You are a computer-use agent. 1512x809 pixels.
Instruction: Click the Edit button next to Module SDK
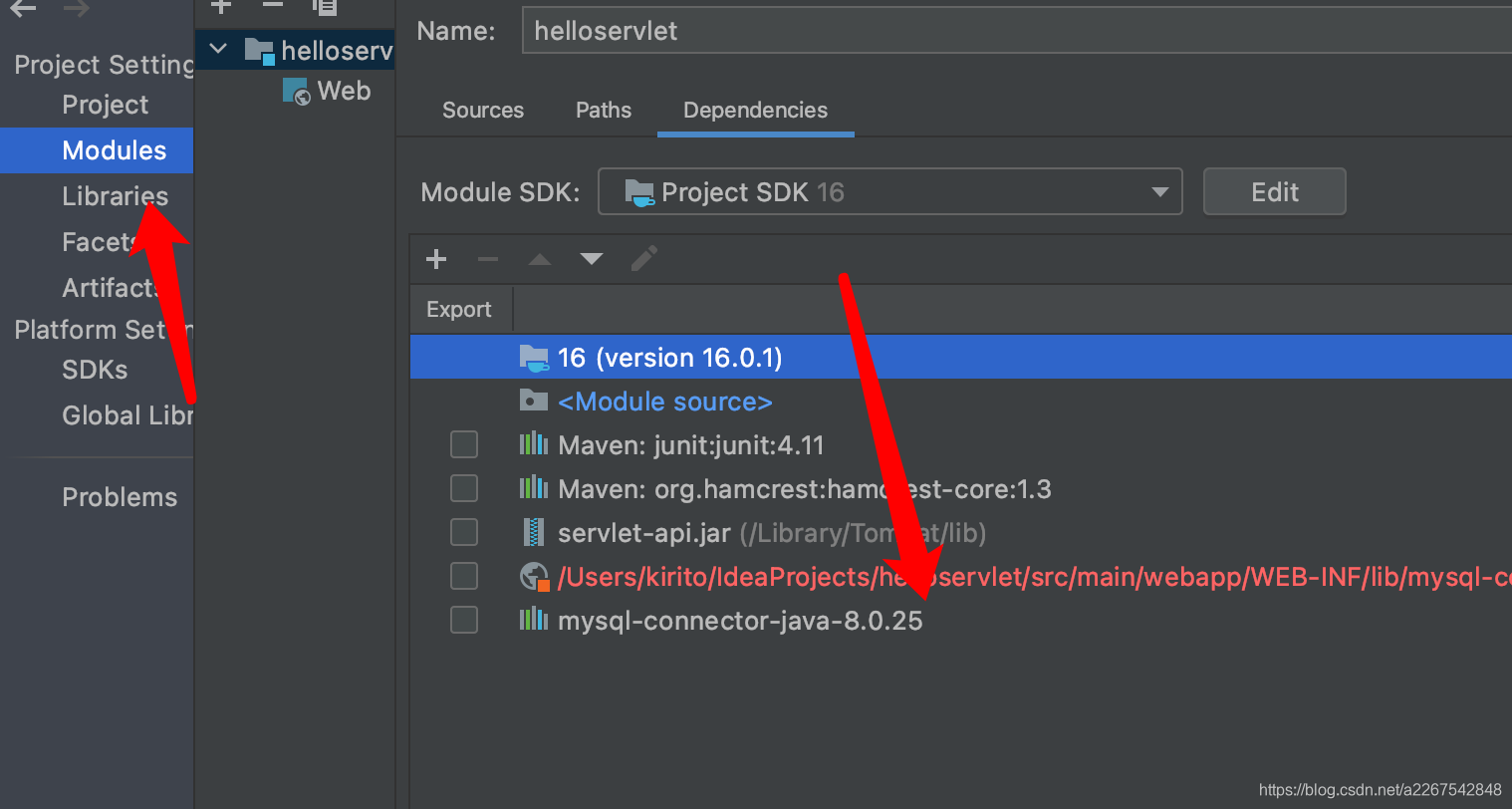1275,191
